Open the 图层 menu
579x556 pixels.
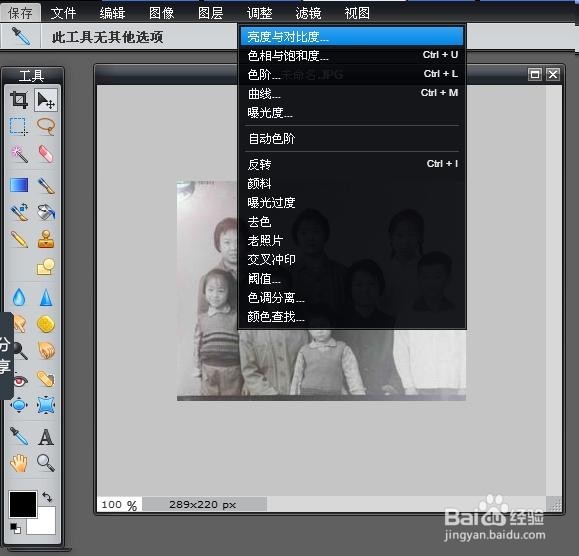tap(210, 13)
